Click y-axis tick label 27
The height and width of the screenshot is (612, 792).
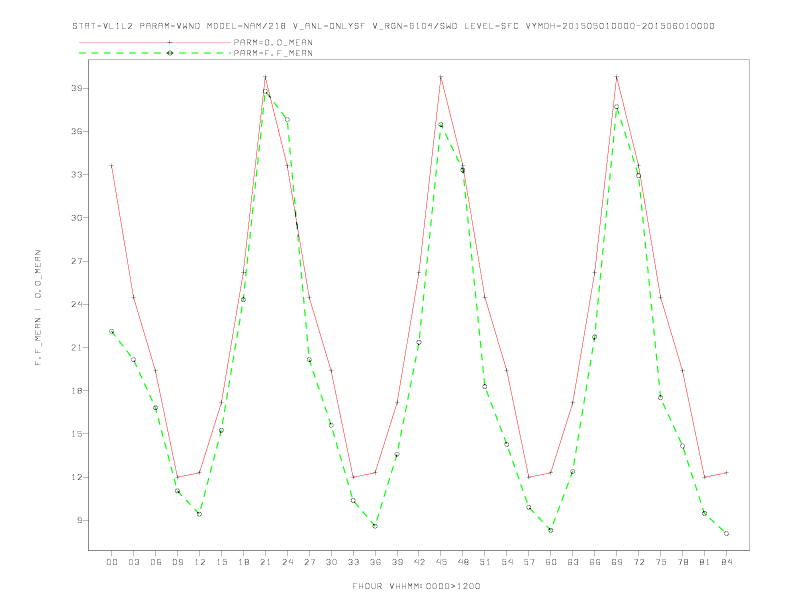[x=76, y=261]
